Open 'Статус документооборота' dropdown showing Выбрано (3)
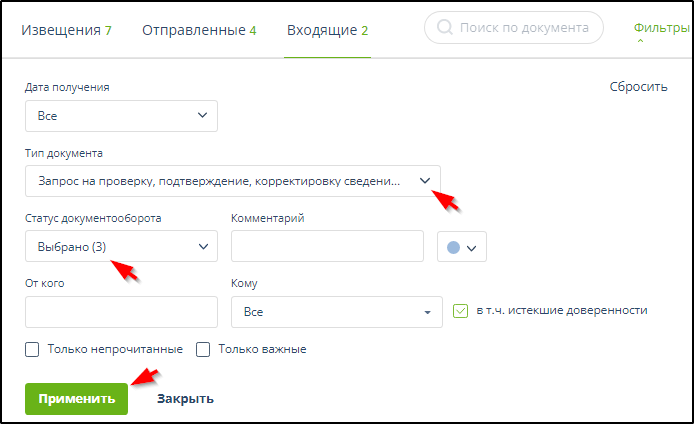The image size is (694, 424). point(120,246)
